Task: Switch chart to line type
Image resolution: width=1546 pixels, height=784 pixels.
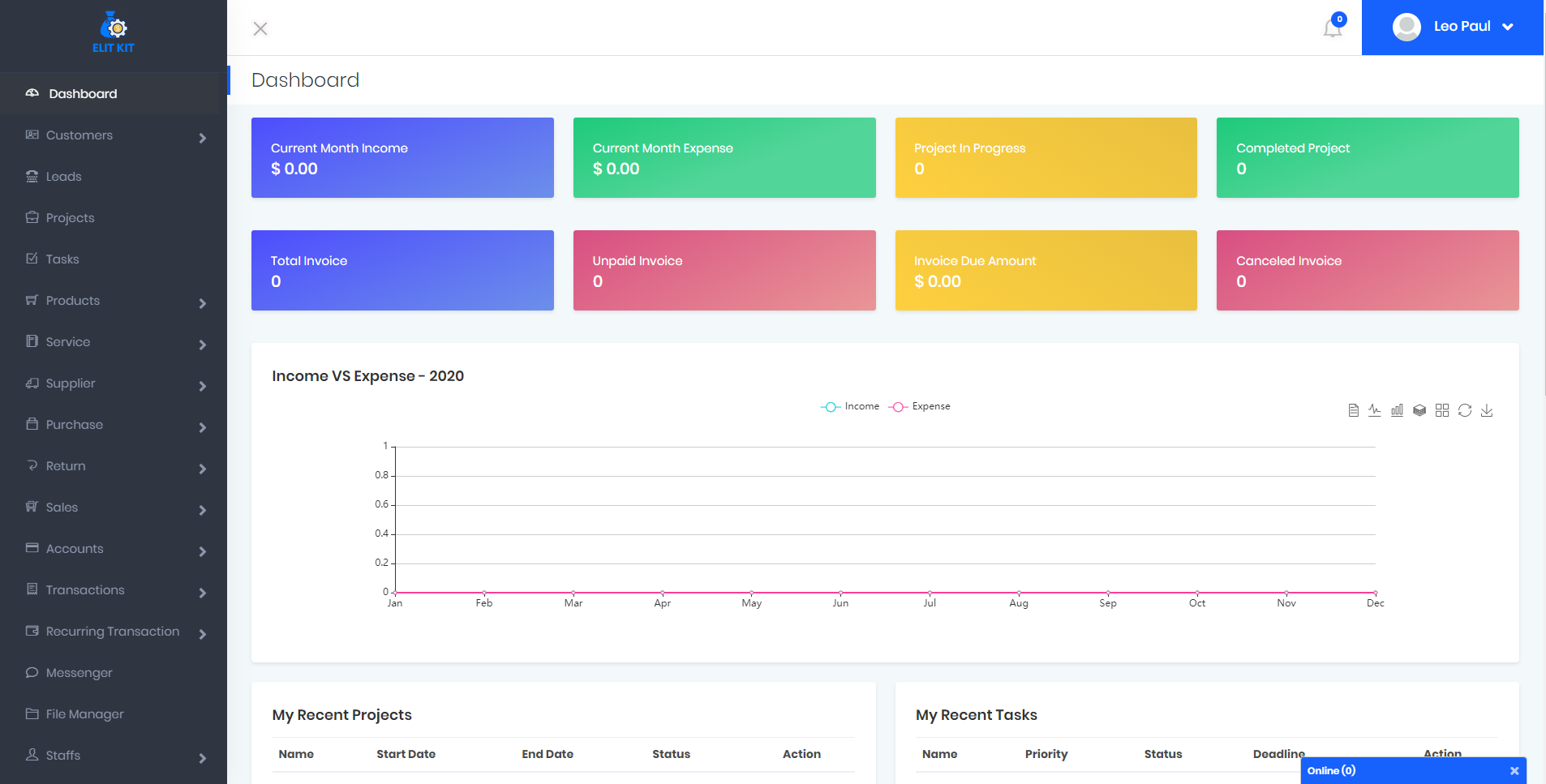Action: point(1375,410)
